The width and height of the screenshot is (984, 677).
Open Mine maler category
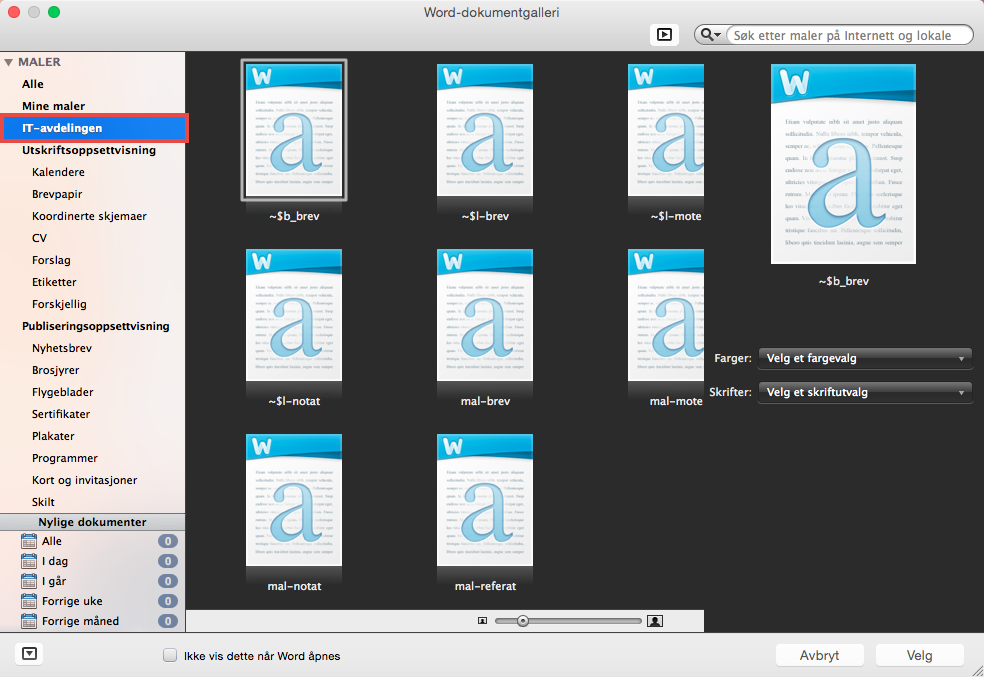[x=53, y=106]
